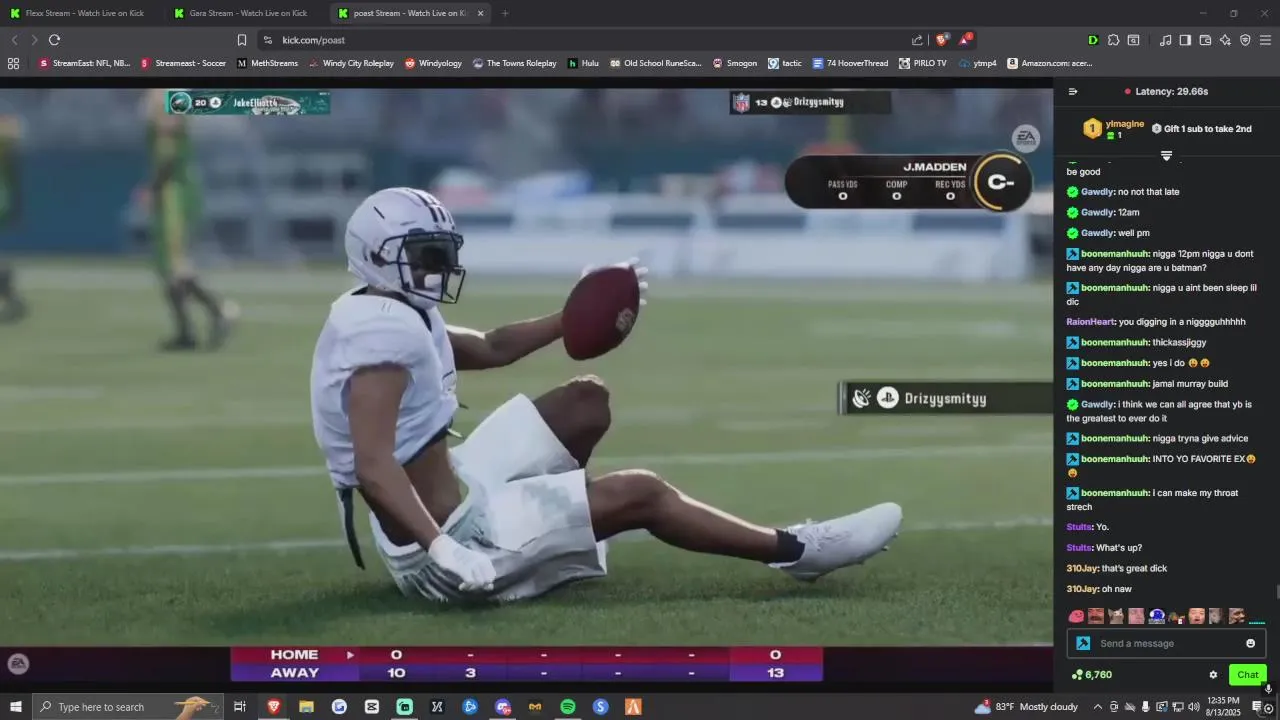Expand the gift leaderboard chevron

point(1166,156)
